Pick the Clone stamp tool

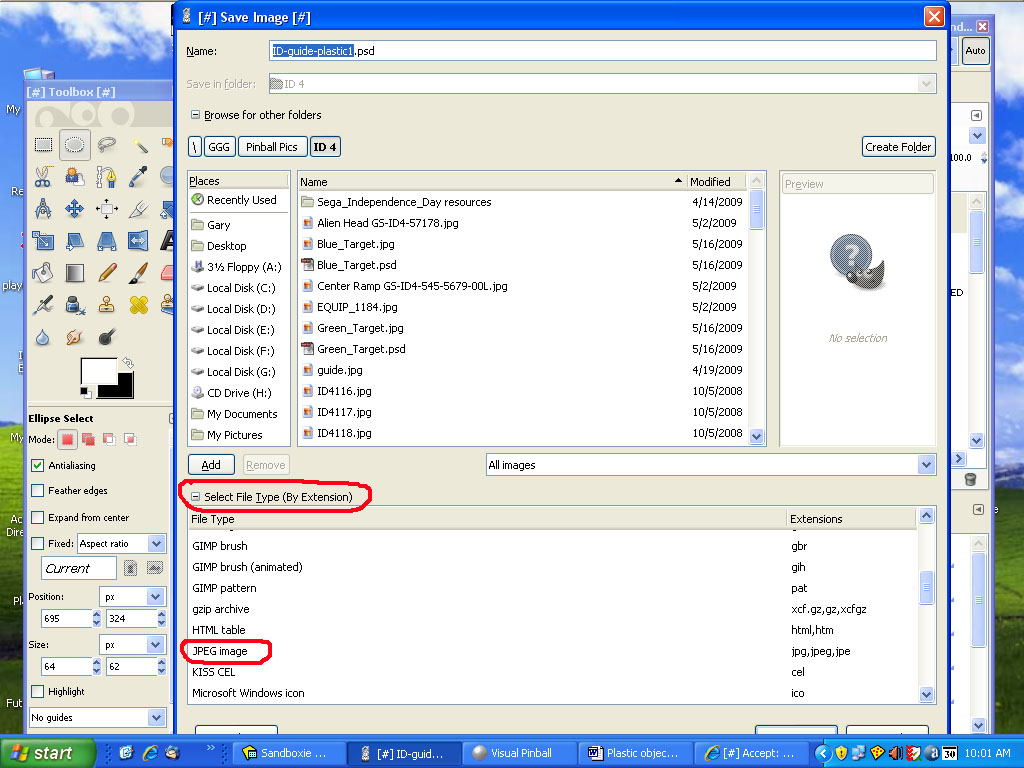106,304
